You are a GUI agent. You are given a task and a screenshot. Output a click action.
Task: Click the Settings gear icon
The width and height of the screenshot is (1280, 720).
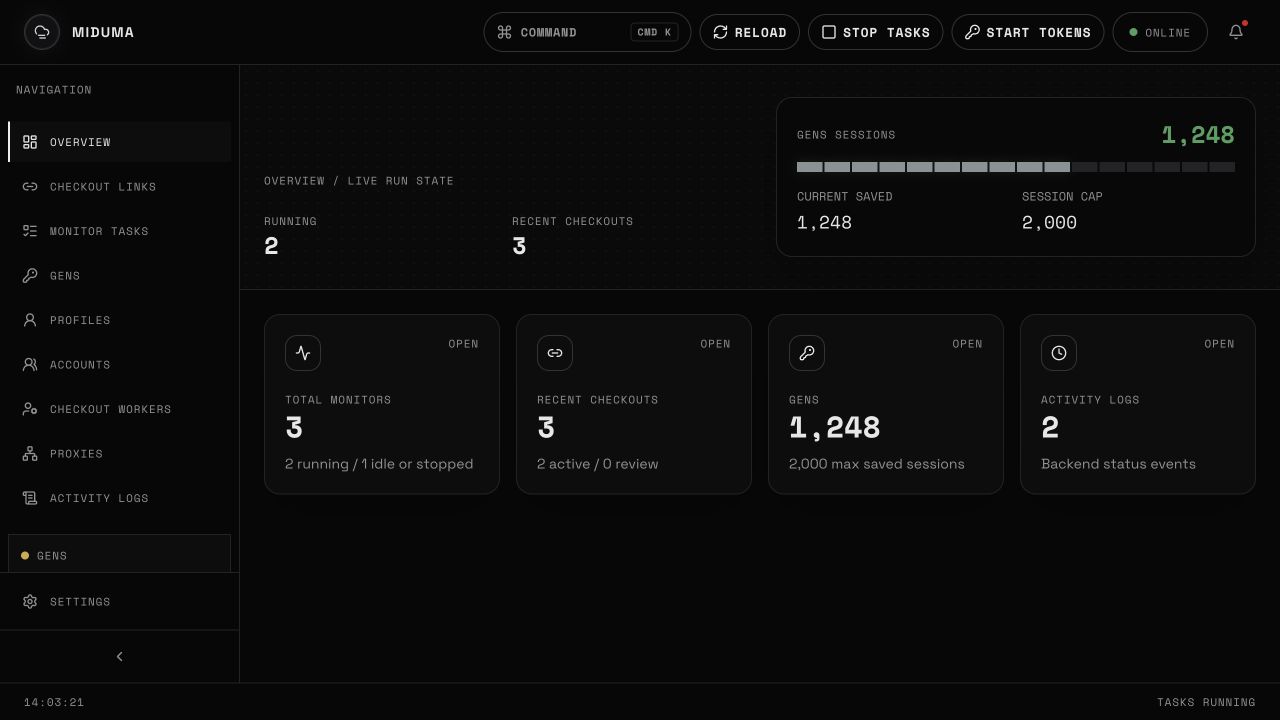[30, 602]
